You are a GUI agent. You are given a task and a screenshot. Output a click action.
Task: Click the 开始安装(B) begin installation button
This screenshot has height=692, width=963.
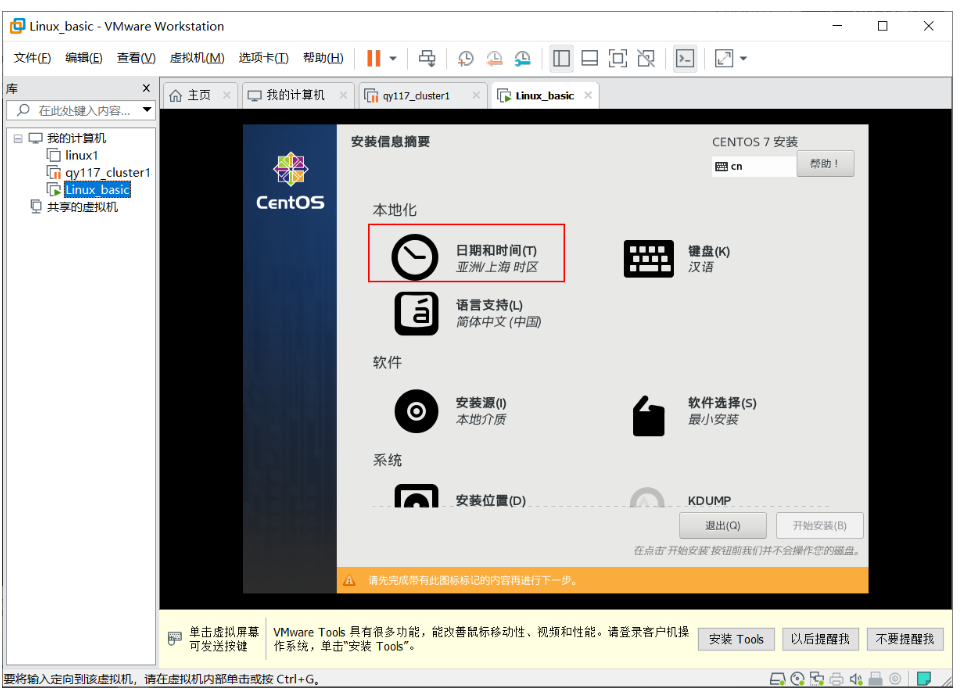click(819, 526)
